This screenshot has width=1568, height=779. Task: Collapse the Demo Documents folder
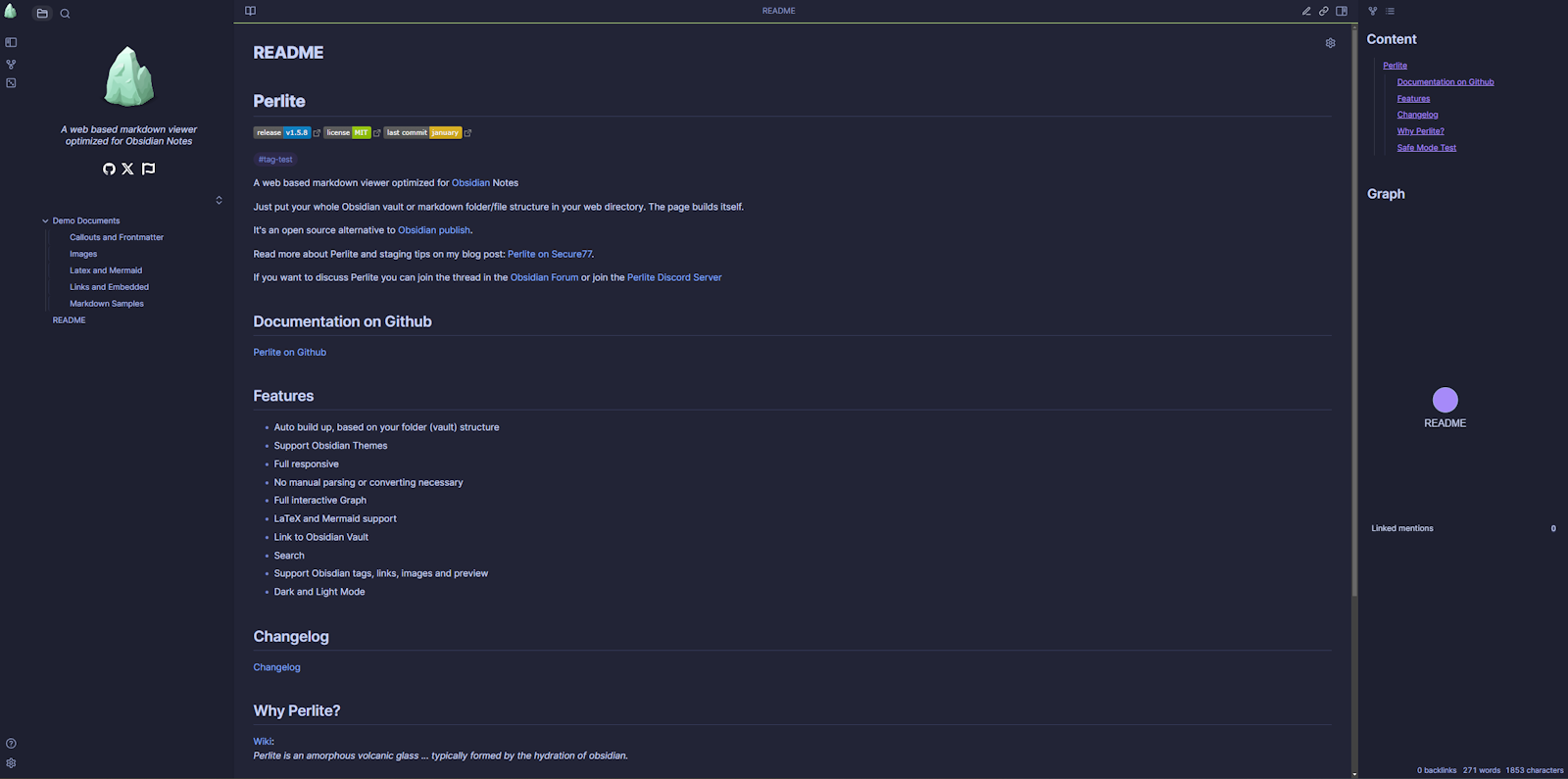pos(45,221)
